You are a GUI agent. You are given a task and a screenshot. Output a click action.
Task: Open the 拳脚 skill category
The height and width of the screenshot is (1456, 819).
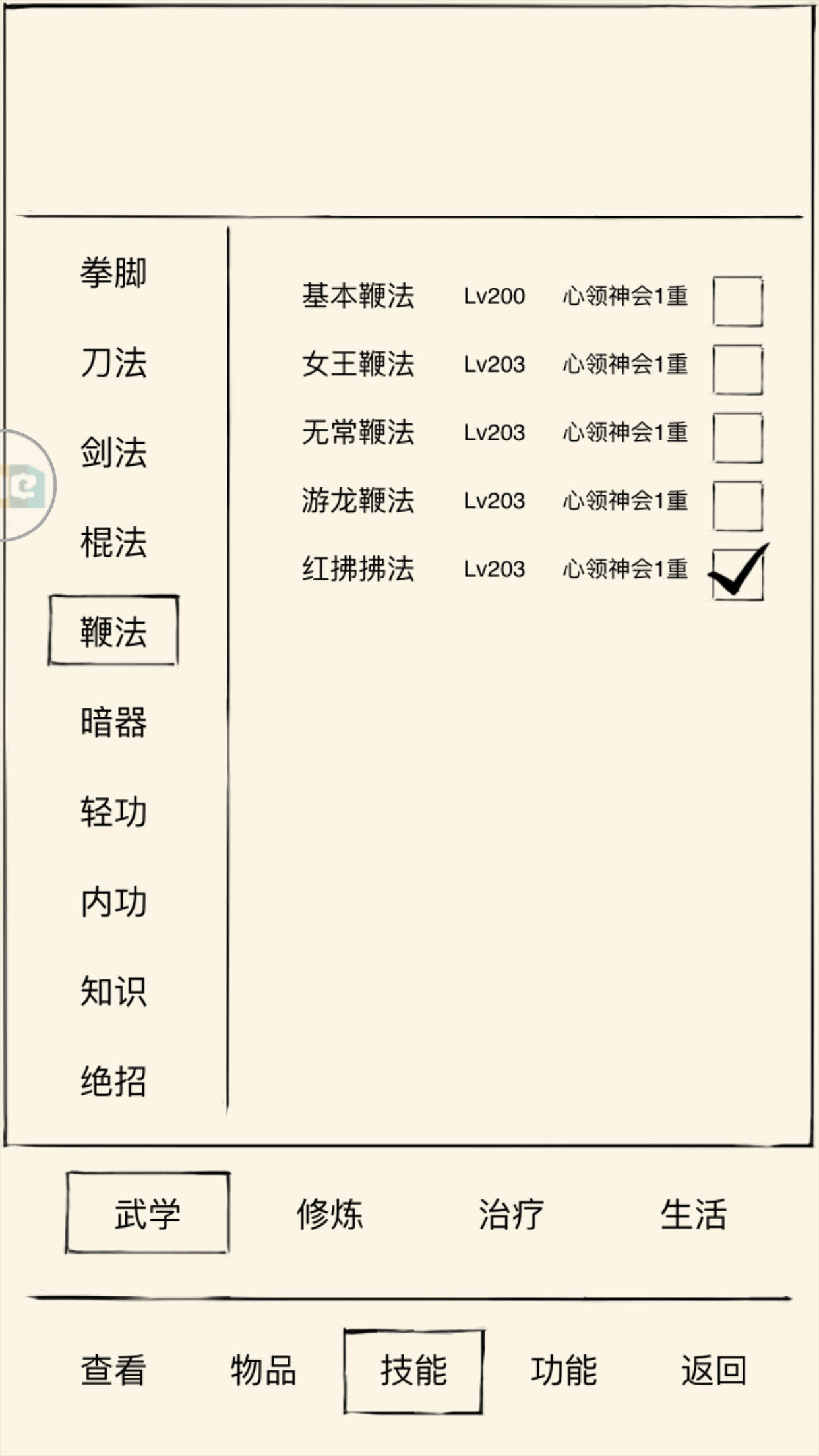click(x=113, y=272)
